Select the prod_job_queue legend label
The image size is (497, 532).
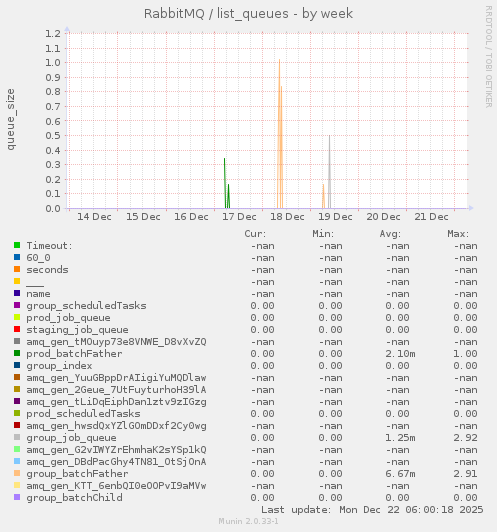tap(69, 318)
